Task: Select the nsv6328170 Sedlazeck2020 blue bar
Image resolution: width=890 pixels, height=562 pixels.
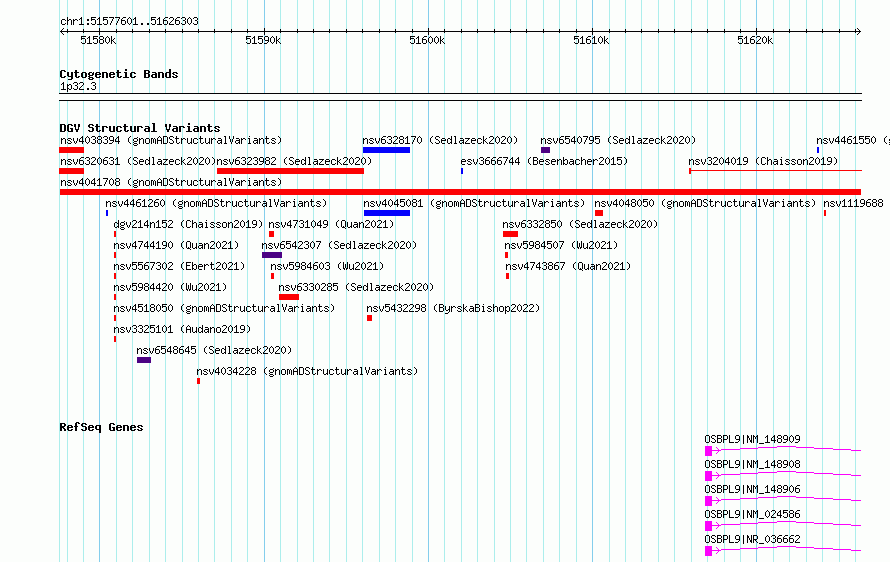Action: pos(387,150)
